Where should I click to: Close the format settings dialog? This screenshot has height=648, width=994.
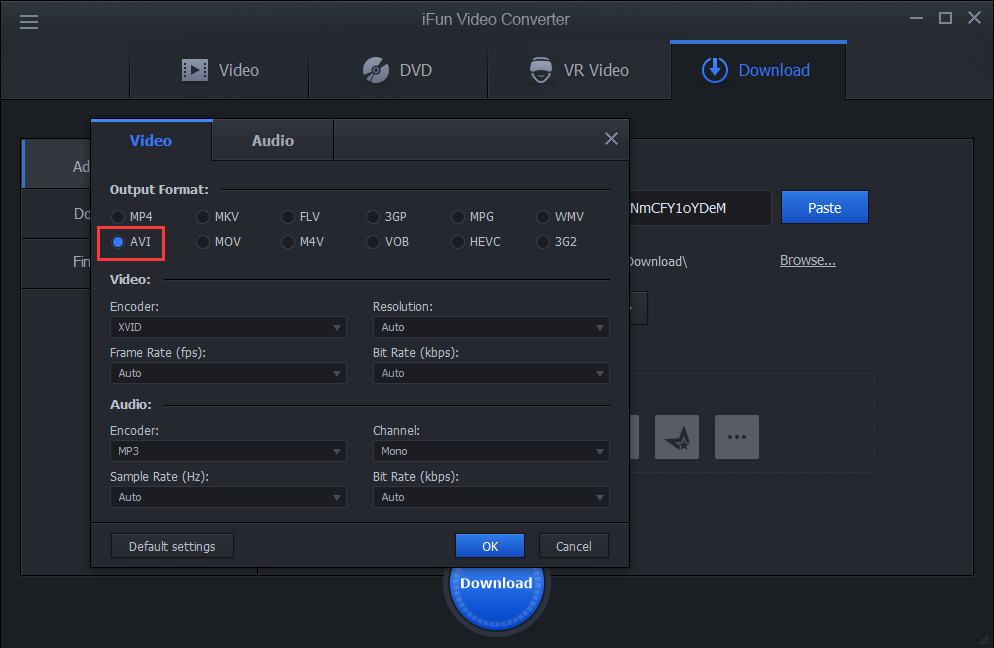(611, 139)
